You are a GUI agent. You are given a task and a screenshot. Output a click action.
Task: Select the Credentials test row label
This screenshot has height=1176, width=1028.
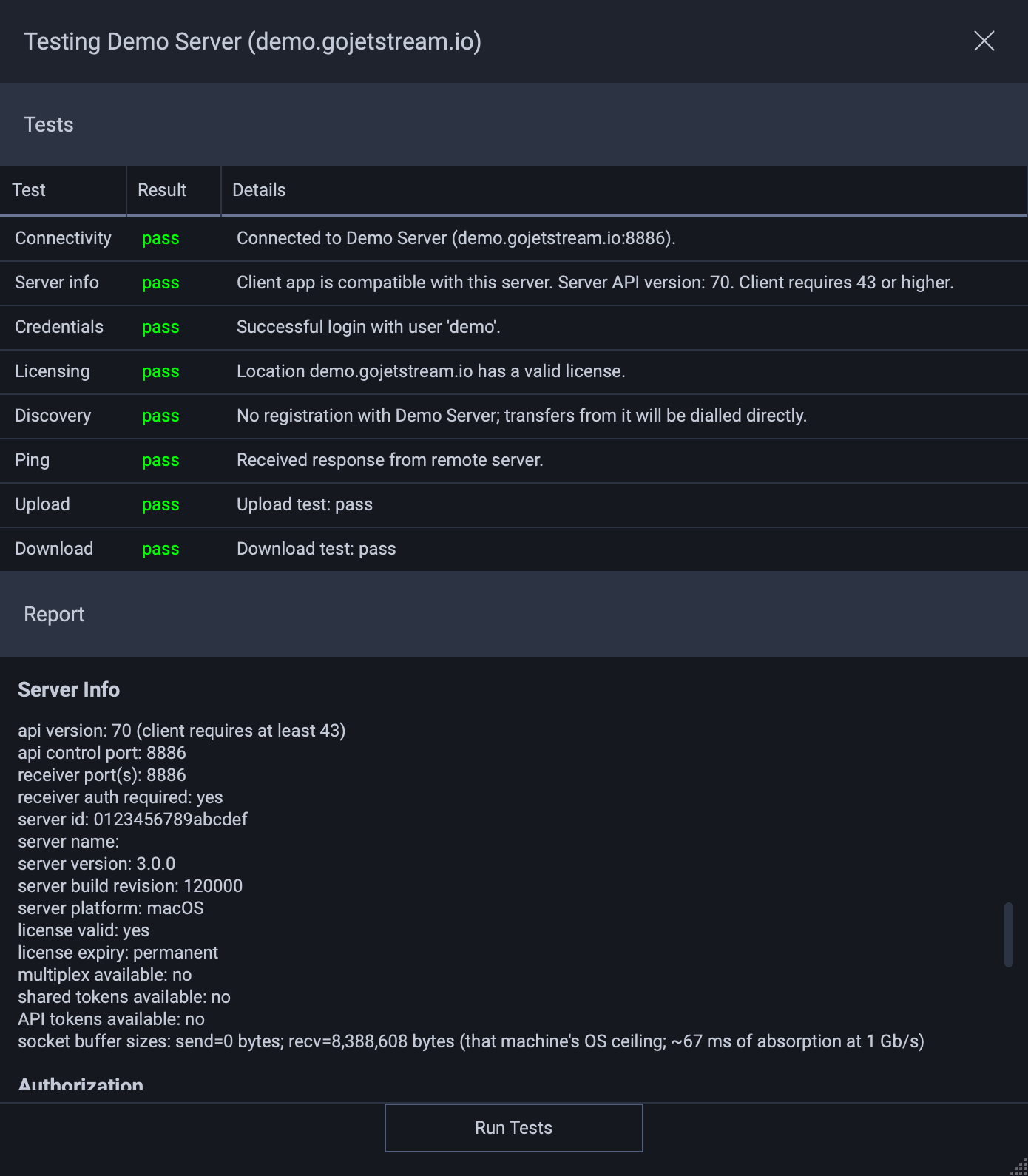point(59,327)
